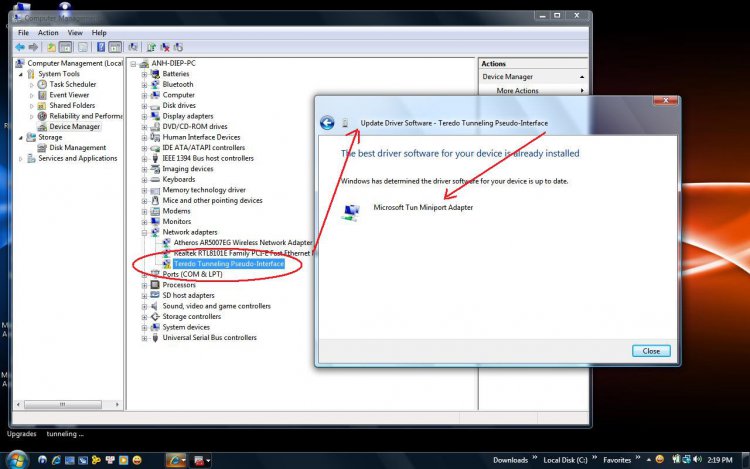Image resolution: width=750 pixels, height=469 pixels.
Task: Toggle the Show/Hide Action Pane toolbar icon
Action: 115,47
